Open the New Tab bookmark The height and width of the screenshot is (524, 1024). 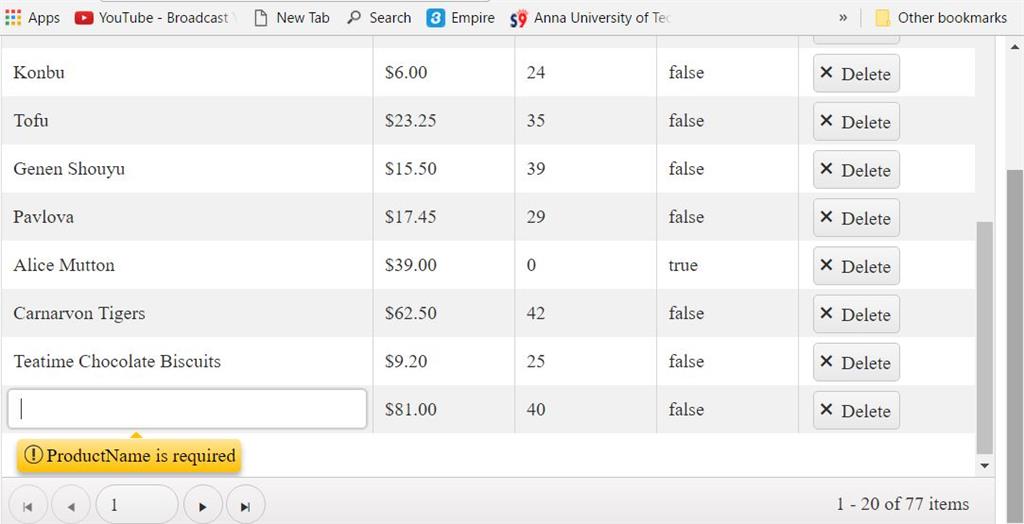point(291,17)
